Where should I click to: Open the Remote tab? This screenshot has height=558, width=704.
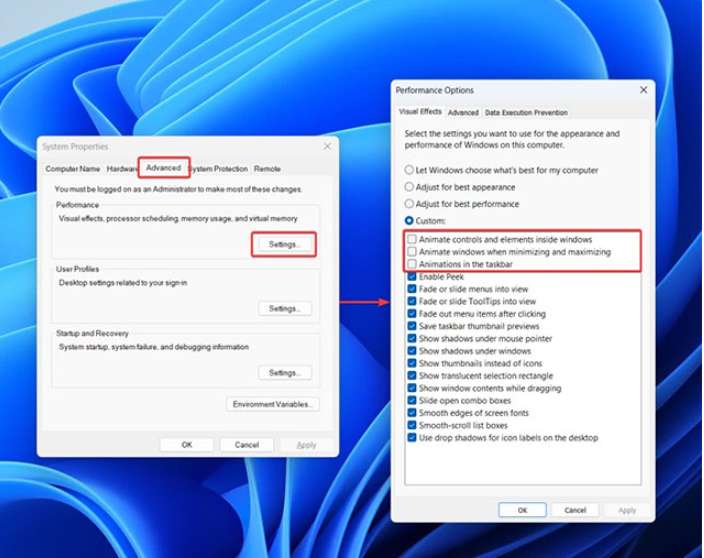267,169
